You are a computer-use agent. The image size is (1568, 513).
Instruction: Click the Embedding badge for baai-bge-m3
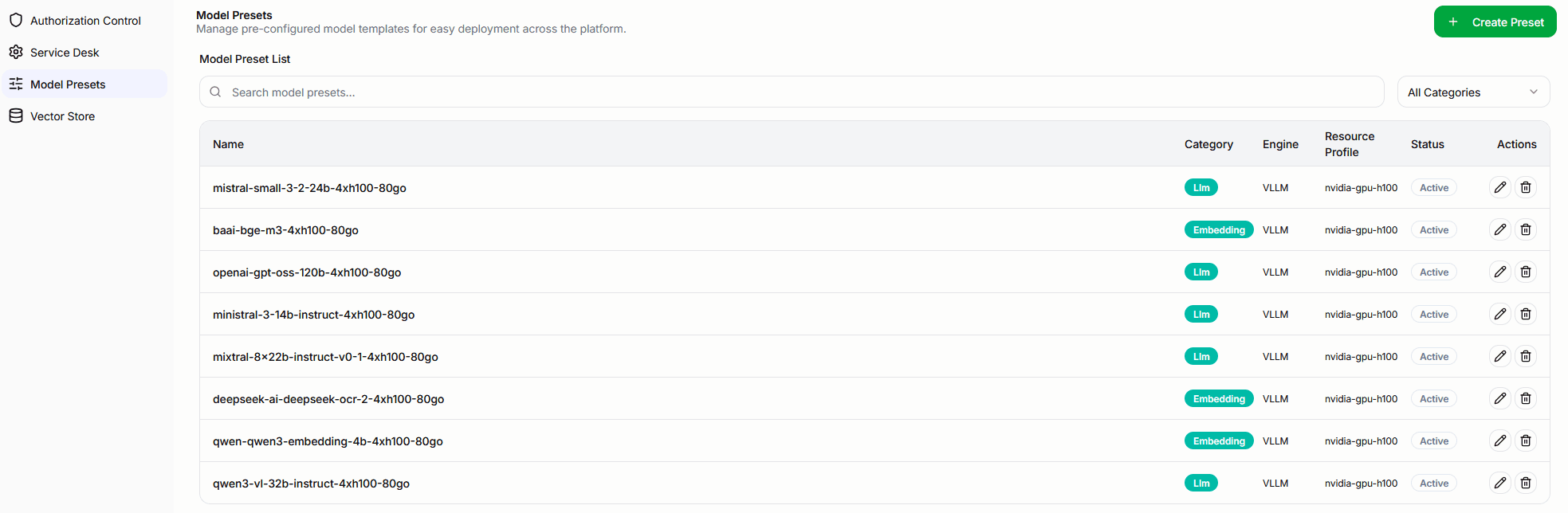(1219, 230)
